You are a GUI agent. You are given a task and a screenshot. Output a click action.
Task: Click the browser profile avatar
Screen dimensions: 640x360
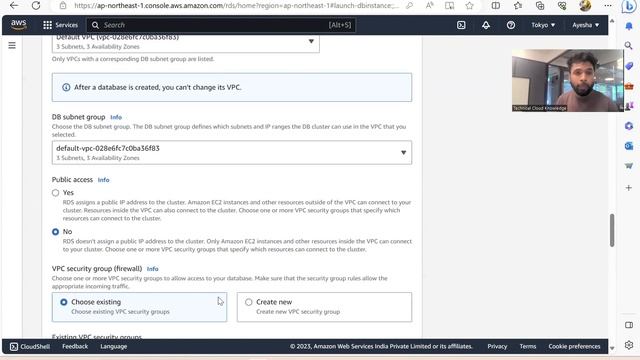[x=585, y=5]
